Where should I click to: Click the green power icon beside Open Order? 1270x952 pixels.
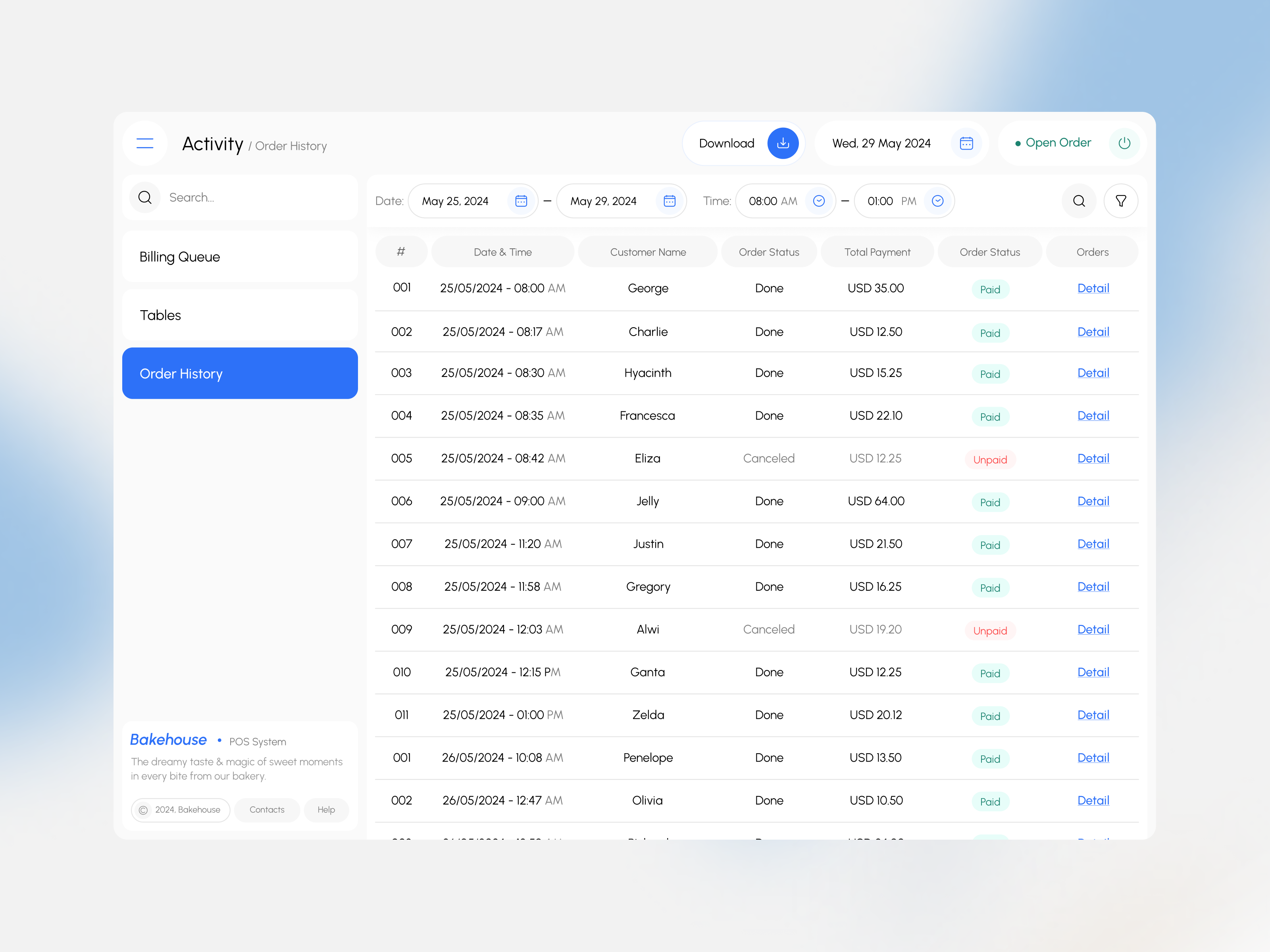[1124, 144]
